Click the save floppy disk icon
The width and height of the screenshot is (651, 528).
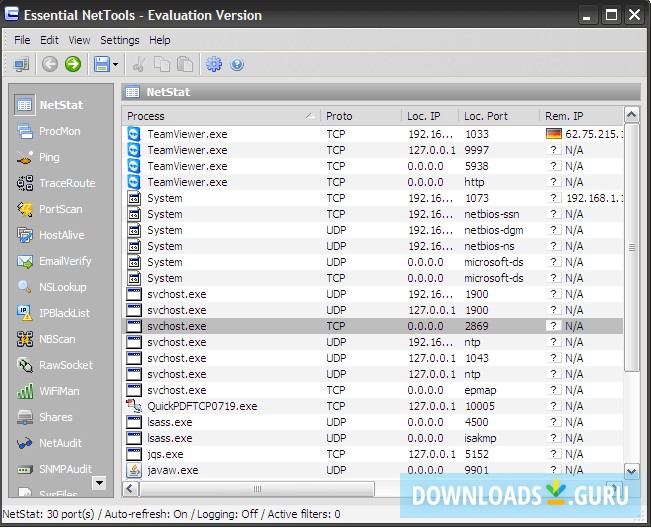pos(102,64)
